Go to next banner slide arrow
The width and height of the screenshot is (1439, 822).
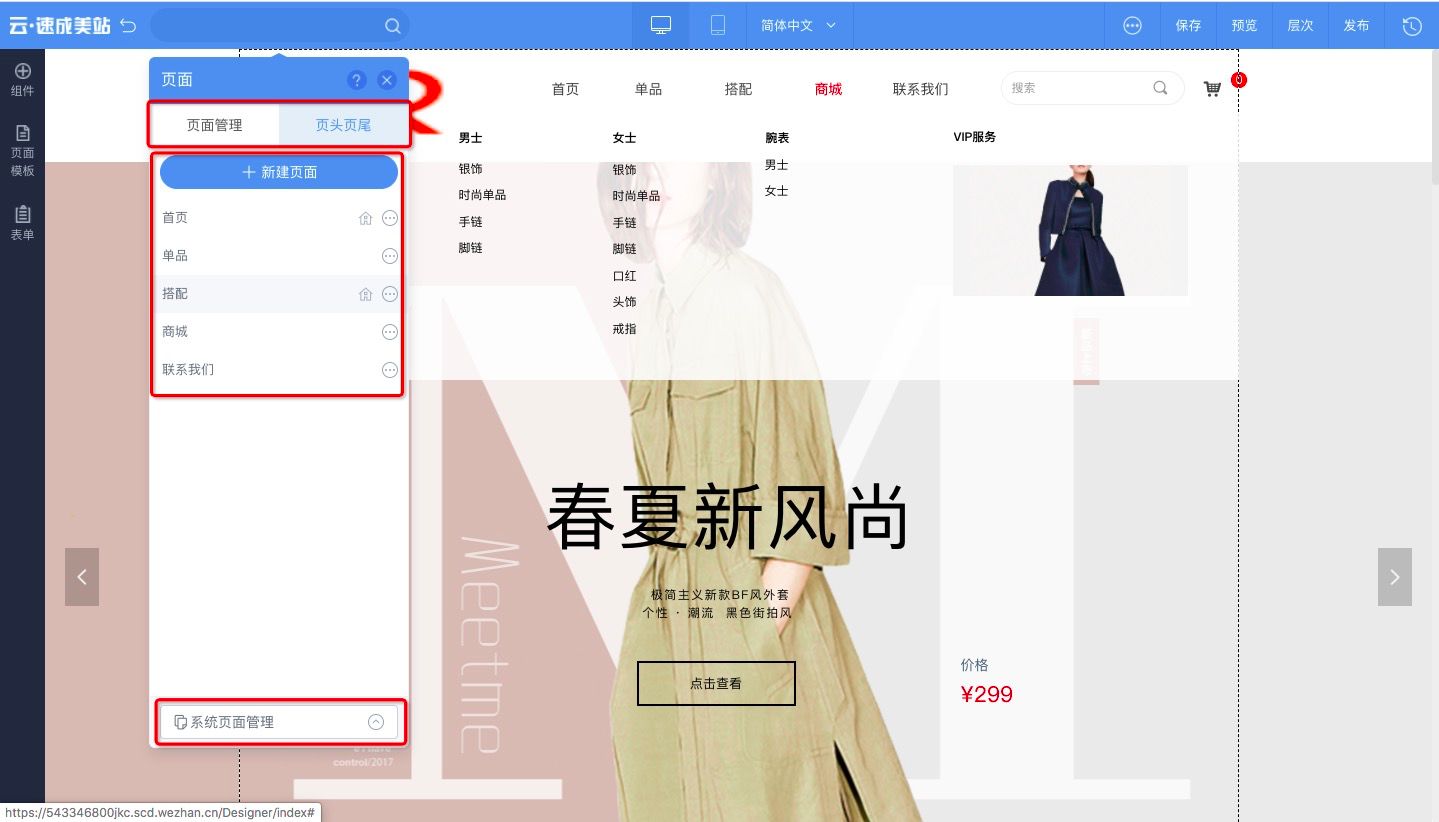click(1395, 577)
